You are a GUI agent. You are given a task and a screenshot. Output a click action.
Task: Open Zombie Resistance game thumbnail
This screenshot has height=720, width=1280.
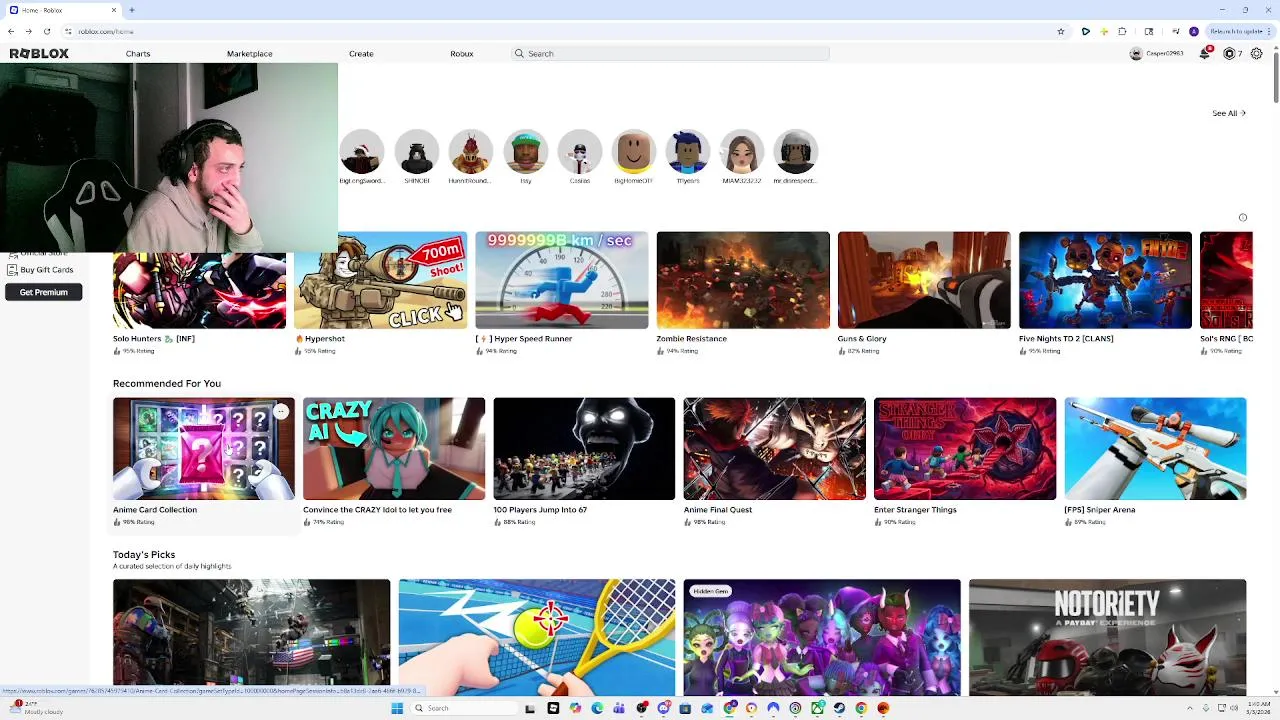coord(743,280)
